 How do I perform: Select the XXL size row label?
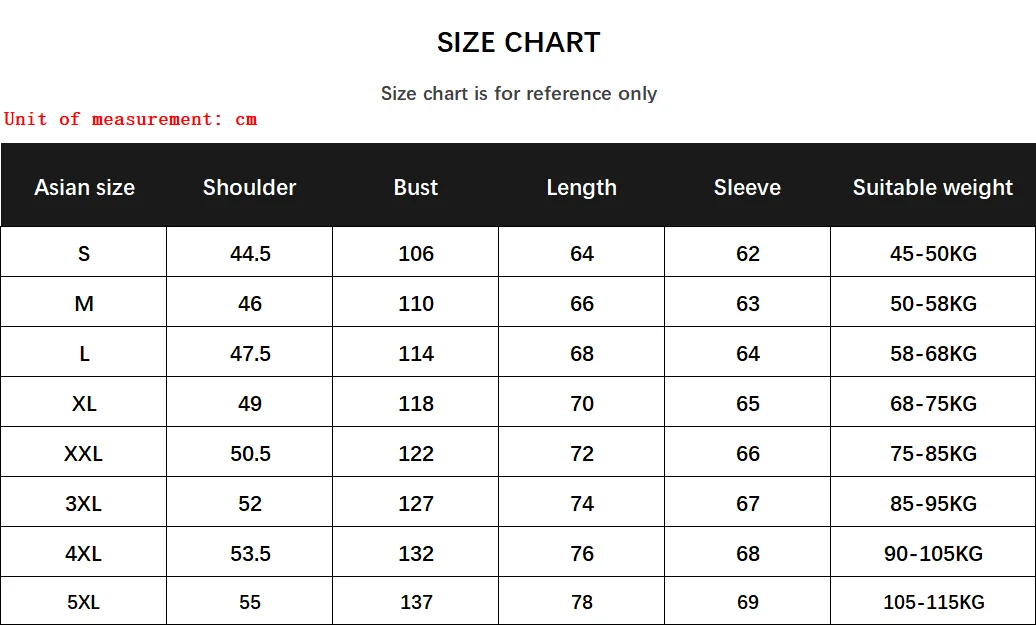click(x=84, y=453)
